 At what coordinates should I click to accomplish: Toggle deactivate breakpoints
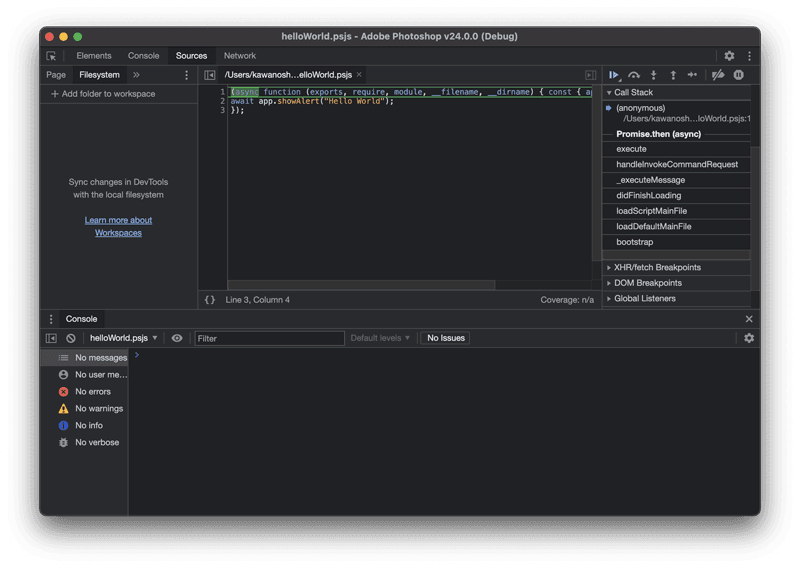click(x=717, y=75)
